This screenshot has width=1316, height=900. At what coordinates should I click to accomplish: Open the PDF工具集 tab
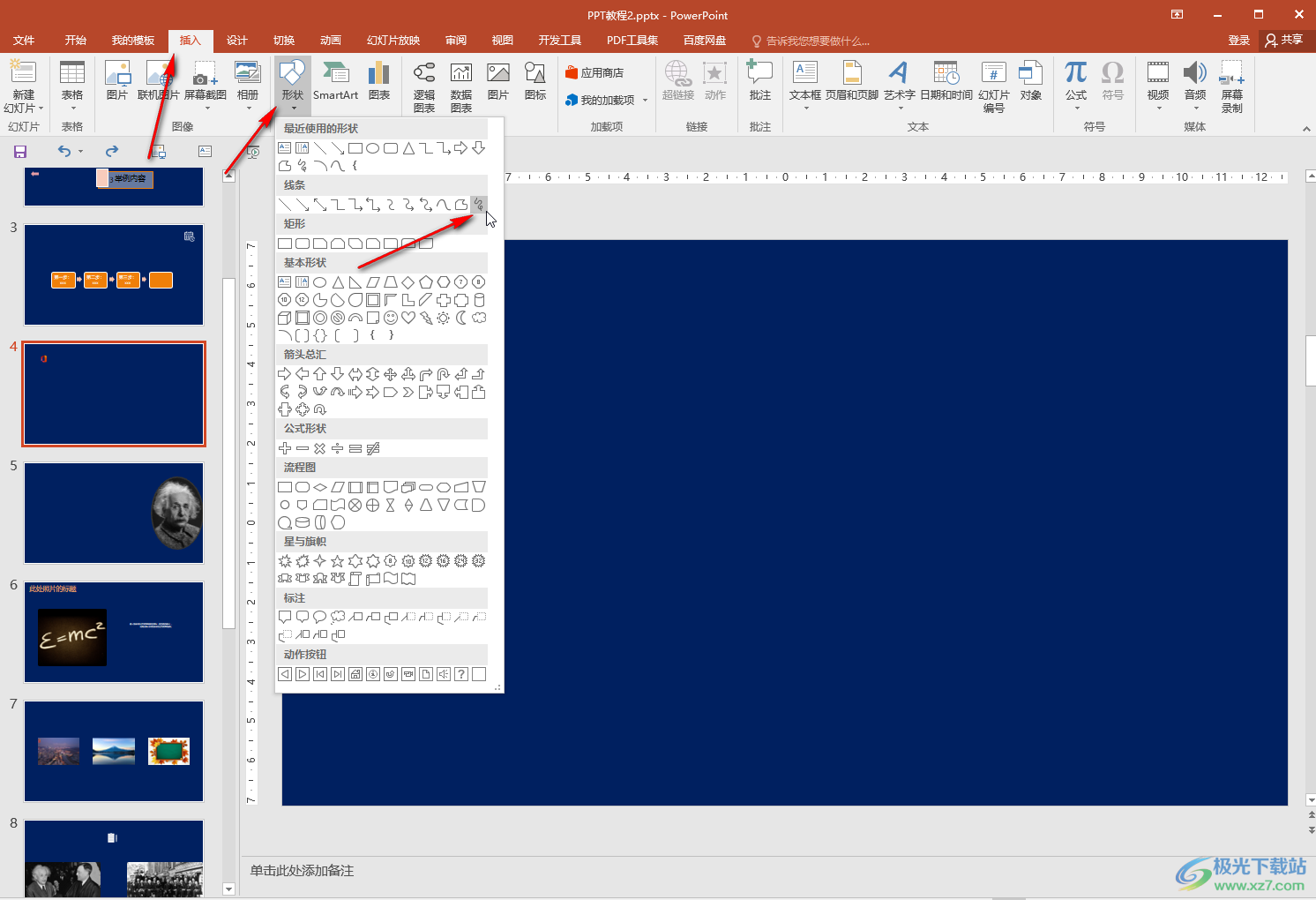pyautogui.click(x=632, y=41)
